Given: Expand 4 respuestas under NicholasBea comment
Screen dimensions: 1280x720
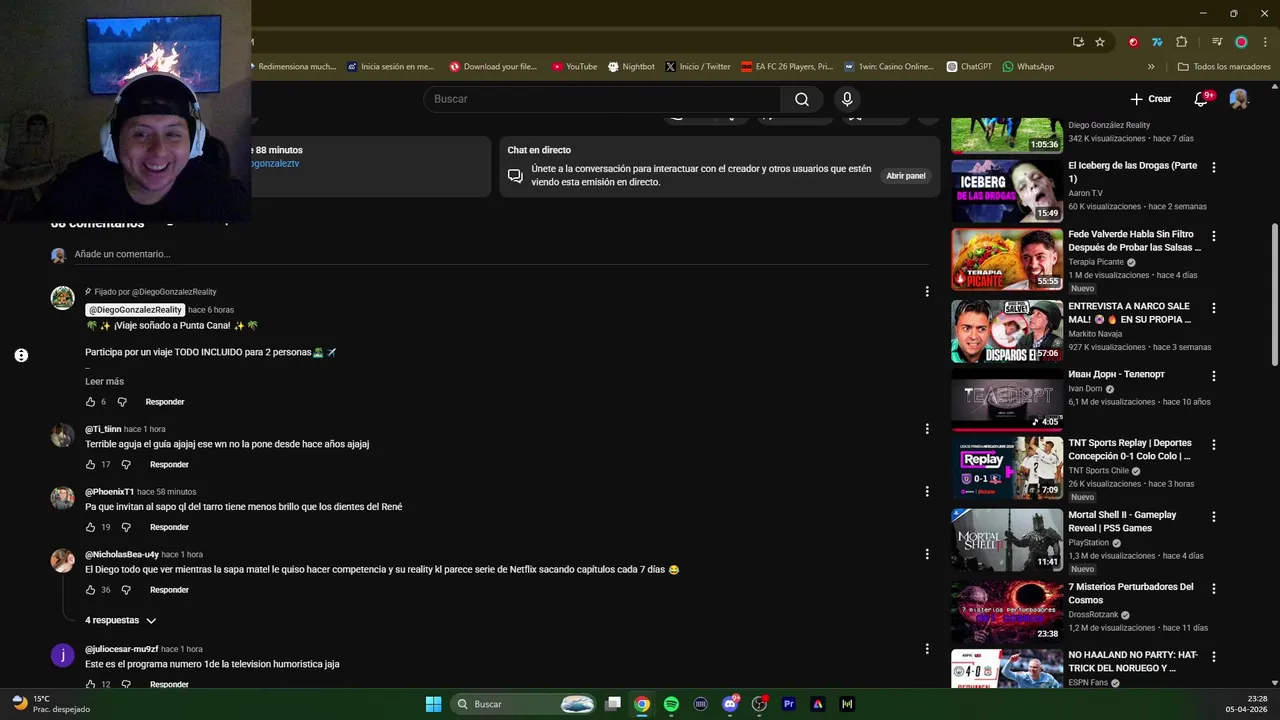Looking at the screenshot, I should pos(120,620).
